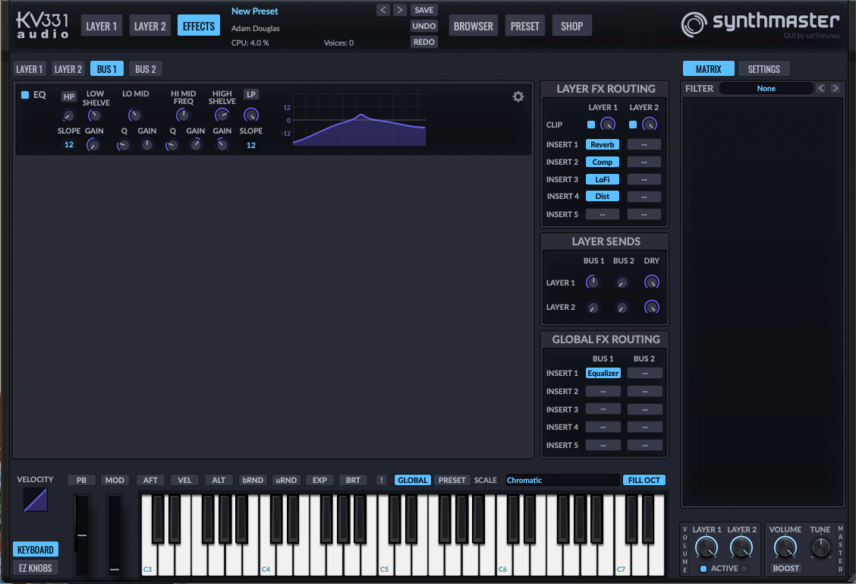
Task: Click the Synthmaster logo
Action: click(x=760, y=24)
